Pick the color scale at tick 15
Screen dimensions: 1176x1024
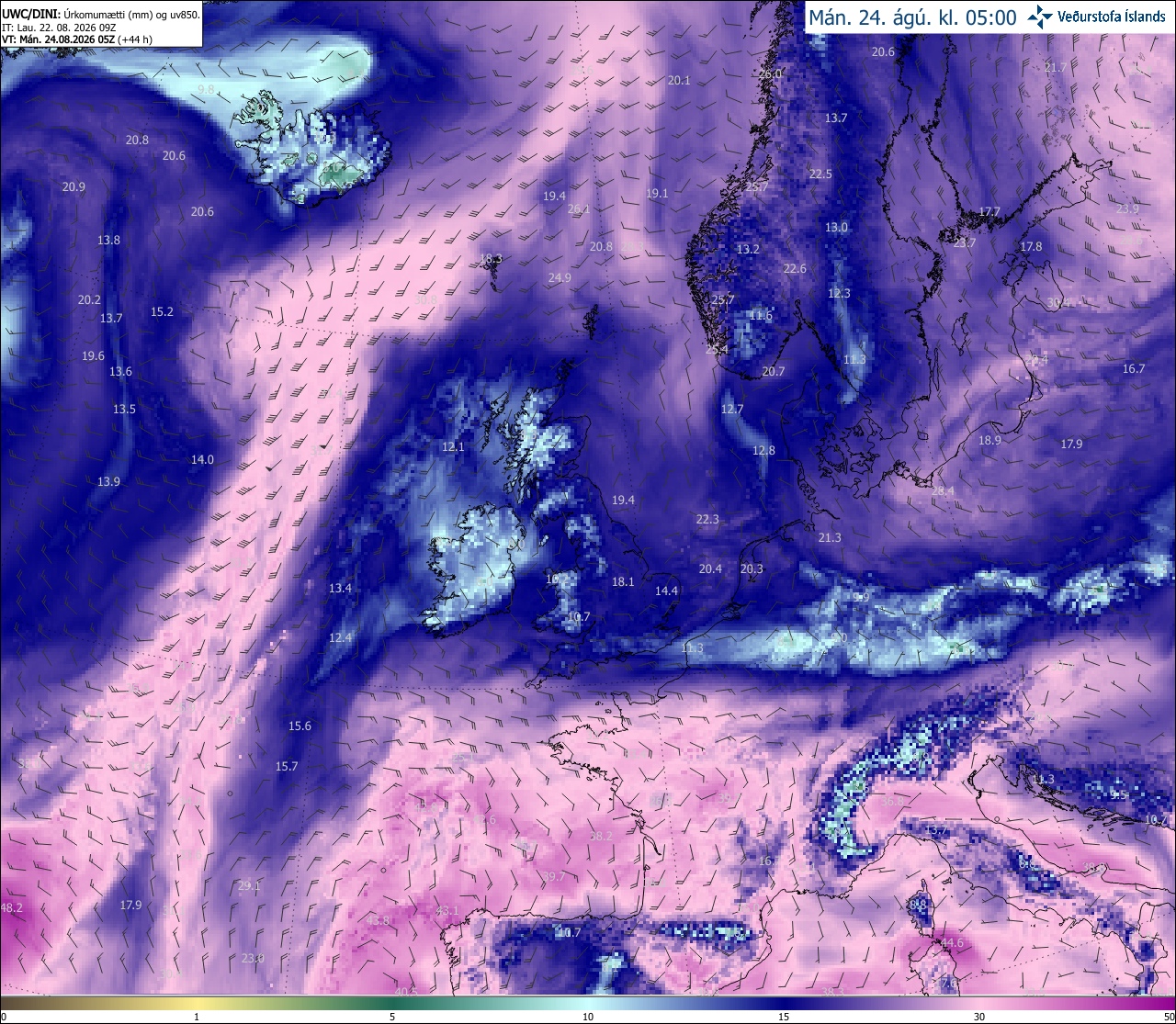point(784,1008)
